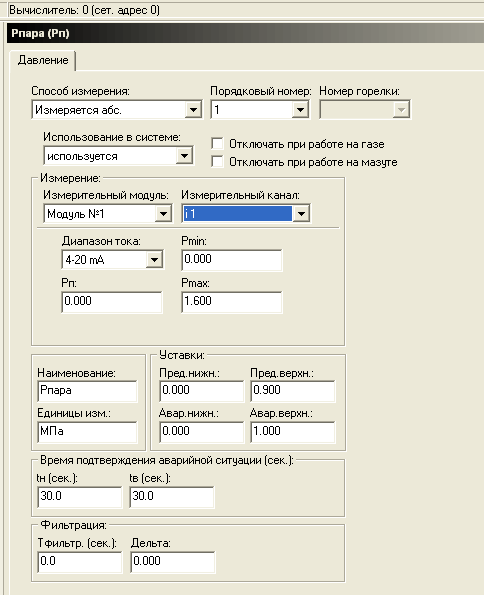The width and height of the screenshot is (484, 596).
Task: Enable Отключать при работе на газе checkbox
Action: coord(217,144)
